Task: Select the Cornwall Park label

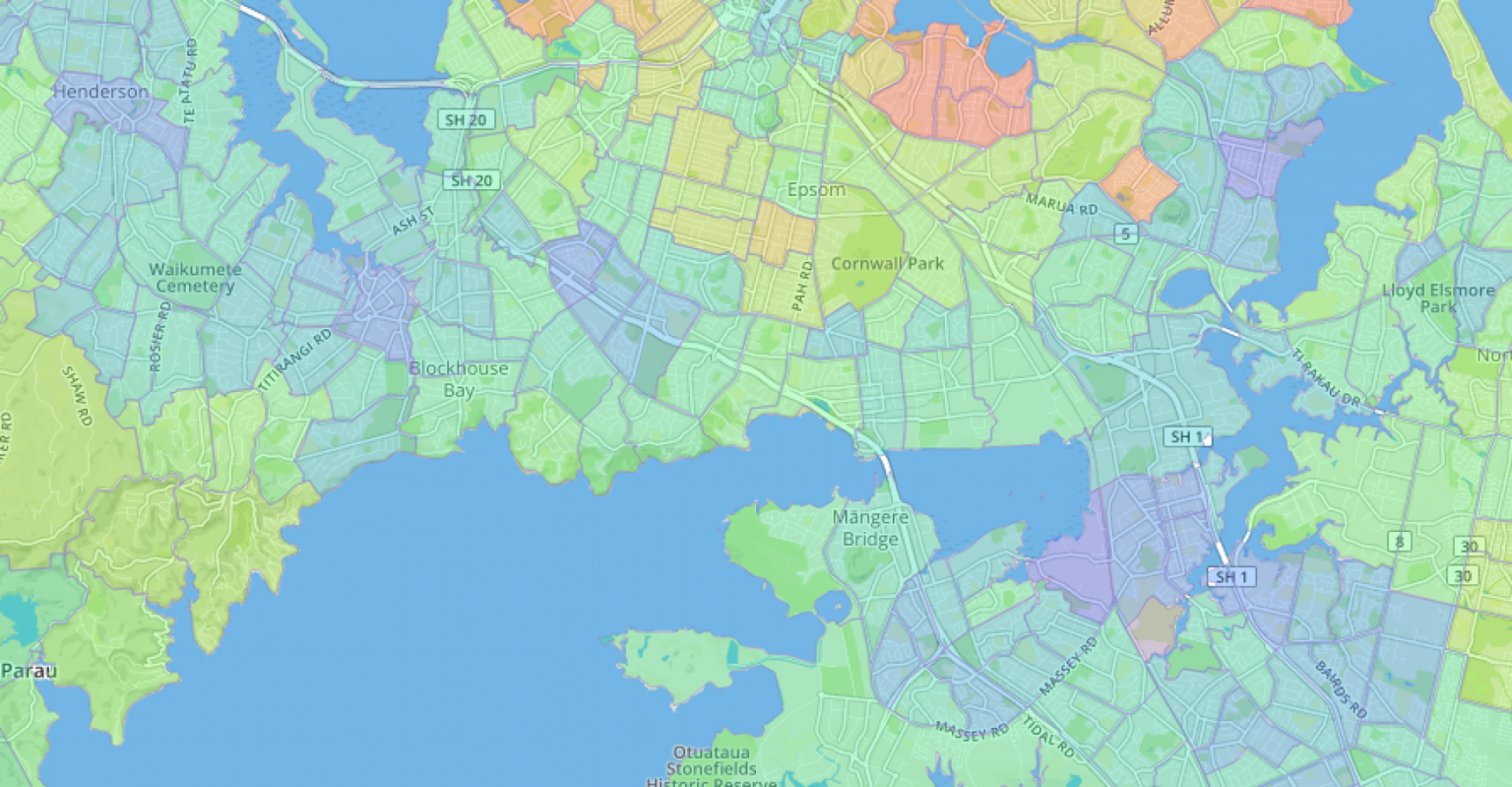Action: [887, 264]
